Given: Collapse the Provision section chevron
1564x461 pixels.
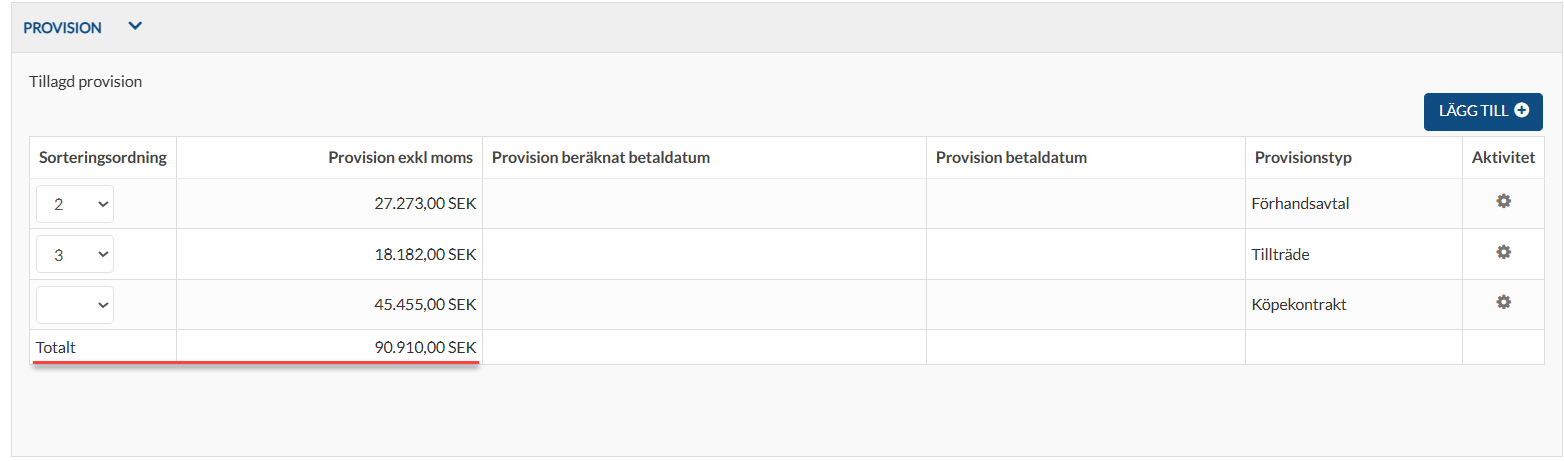Looking at the screenshot, I should tap(136, 27).
